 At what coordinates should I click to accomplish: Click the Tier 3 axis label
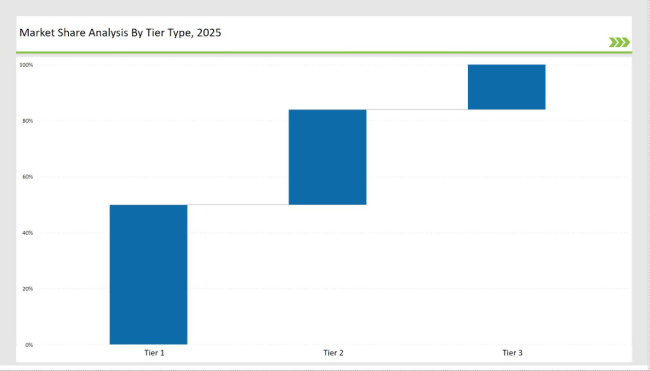click(x=512, y=353)
